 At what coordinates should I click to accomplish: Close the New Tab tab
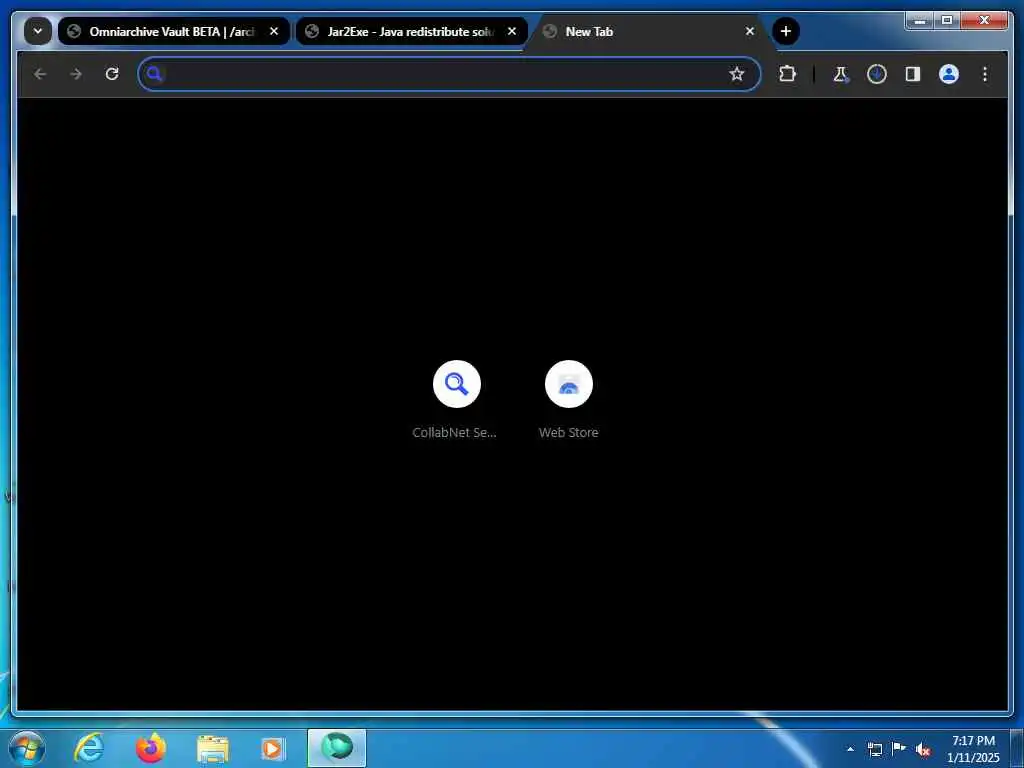(750, 31)
